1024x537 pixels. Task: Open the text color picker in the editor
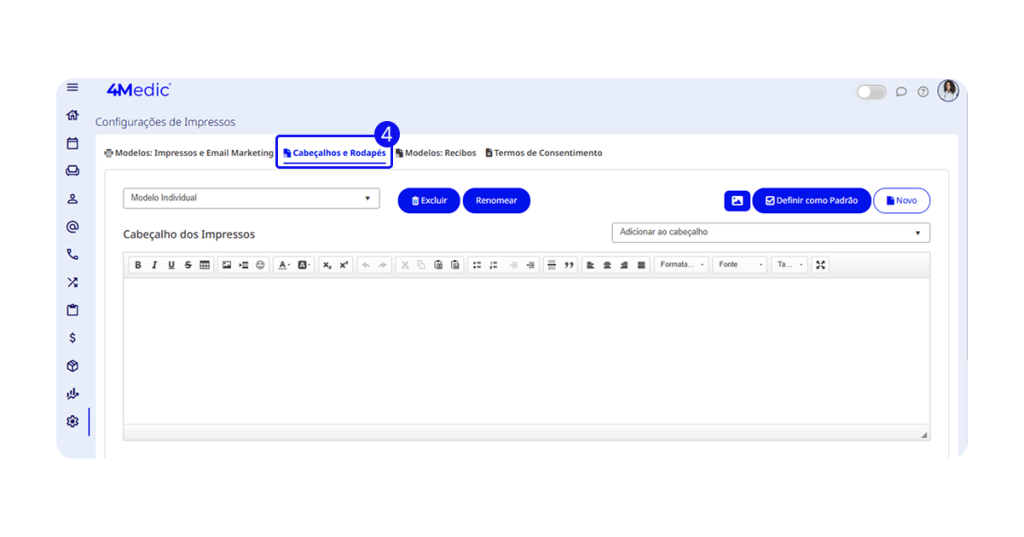[x=284, y=265]
